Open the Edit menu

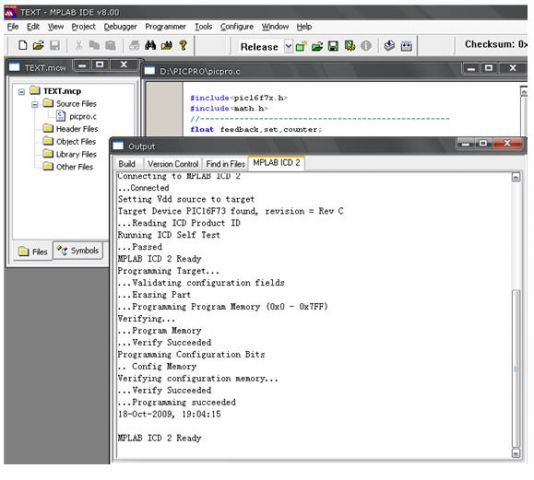[33, 27]
